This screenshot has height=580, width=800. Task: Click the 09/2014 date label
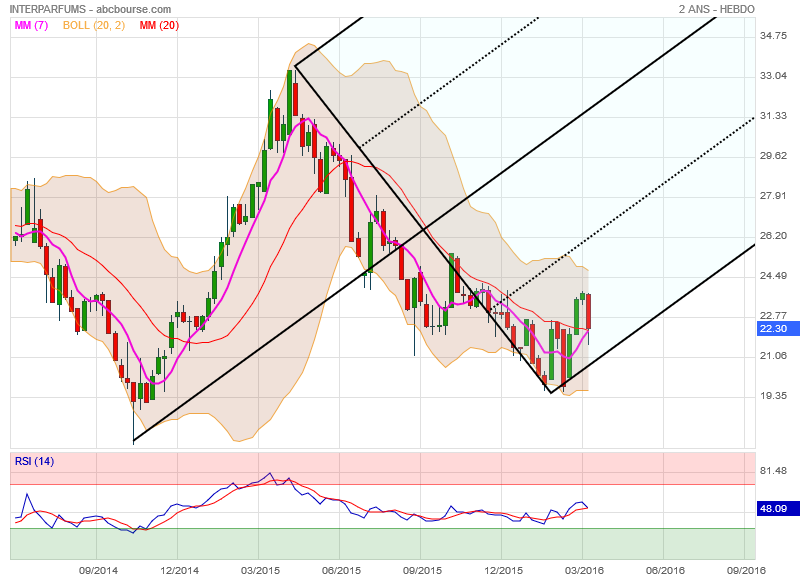[98, 570]
